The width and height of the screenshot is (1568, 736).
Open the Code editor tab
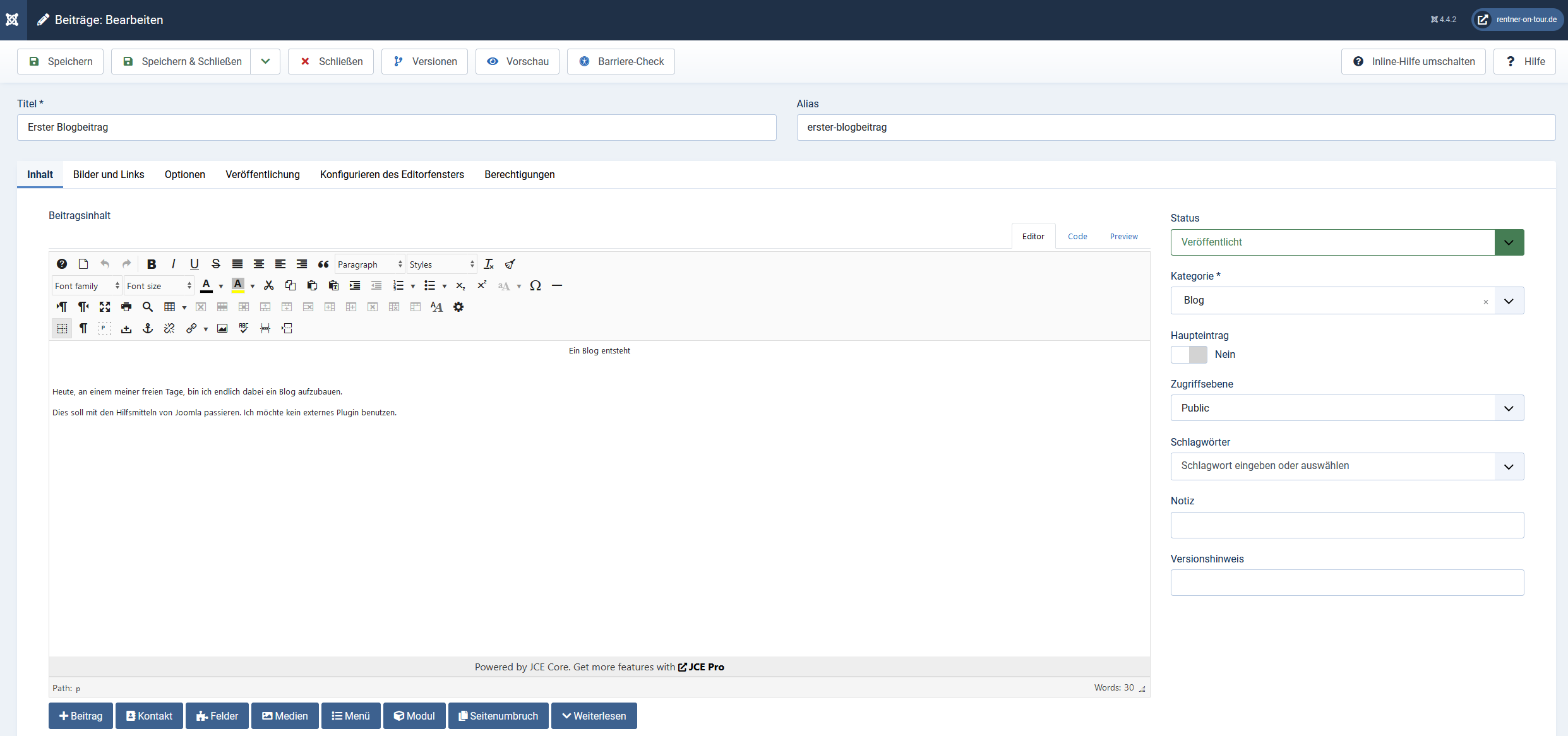coord(1077,236)
